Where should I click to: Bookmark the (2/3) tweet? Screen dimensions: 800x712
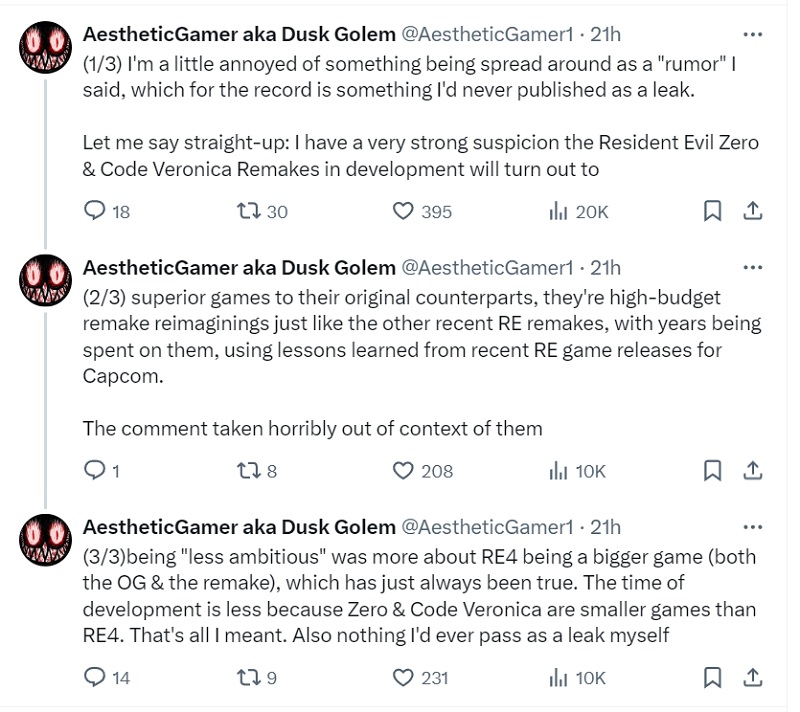tap(712, 470)
